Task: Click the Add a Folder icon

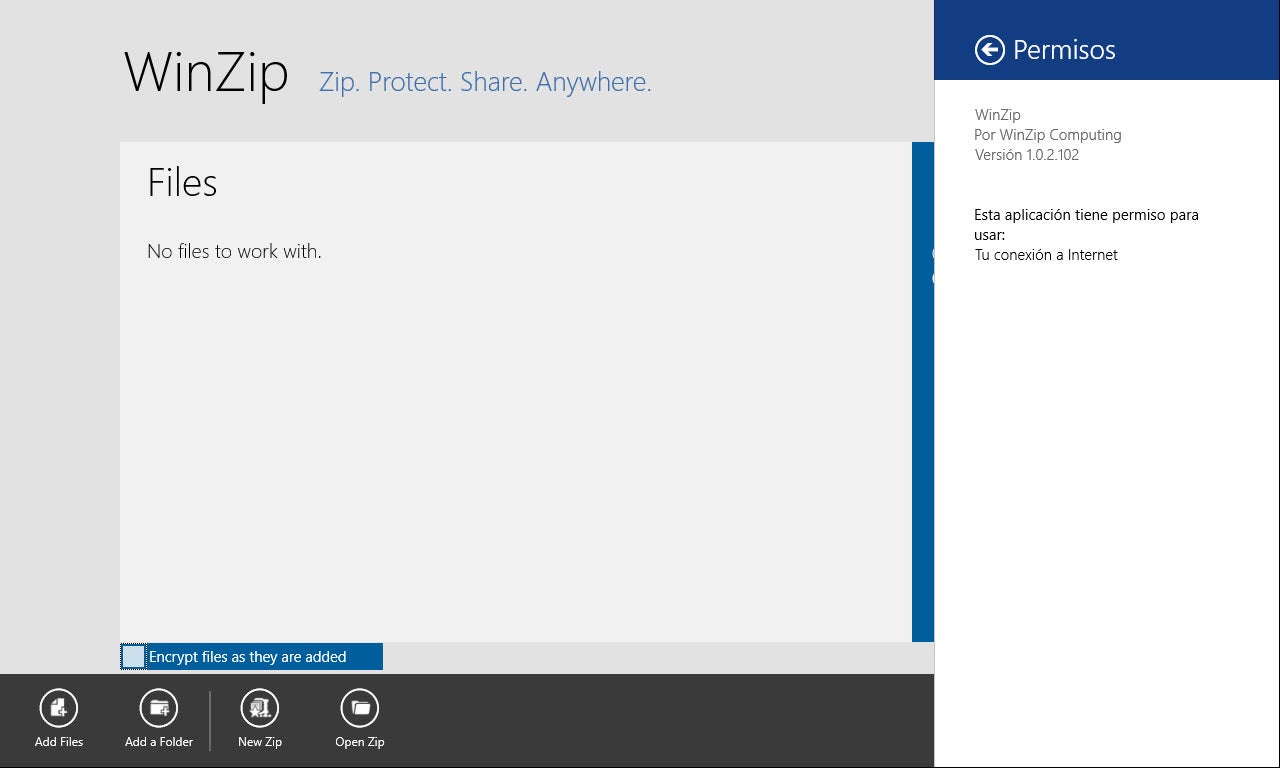Action: (x=159, y=708)
